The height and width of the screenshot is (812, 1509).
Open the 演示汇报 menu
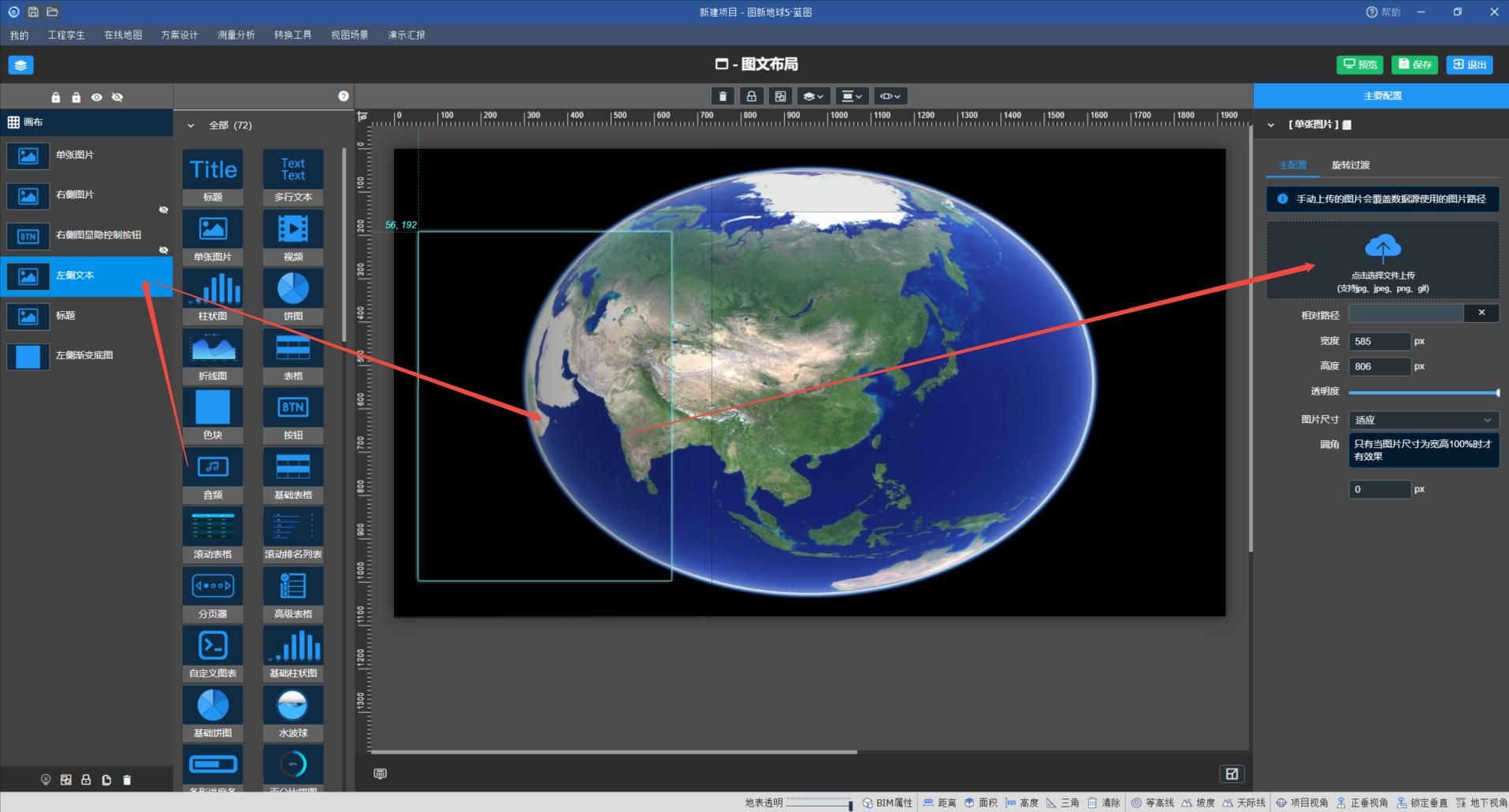coord(407,35)
